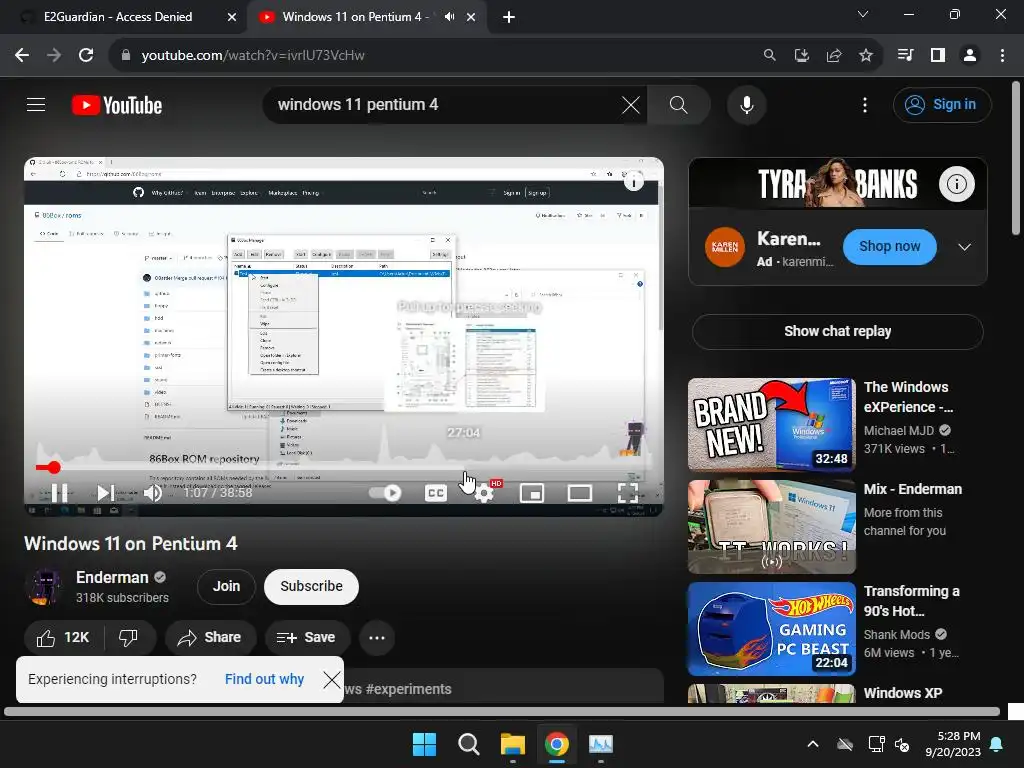Open Chrome profile menu
The height and width of the screenshot is (768, 1024).
pyautogui.click(x=970, y=56)
